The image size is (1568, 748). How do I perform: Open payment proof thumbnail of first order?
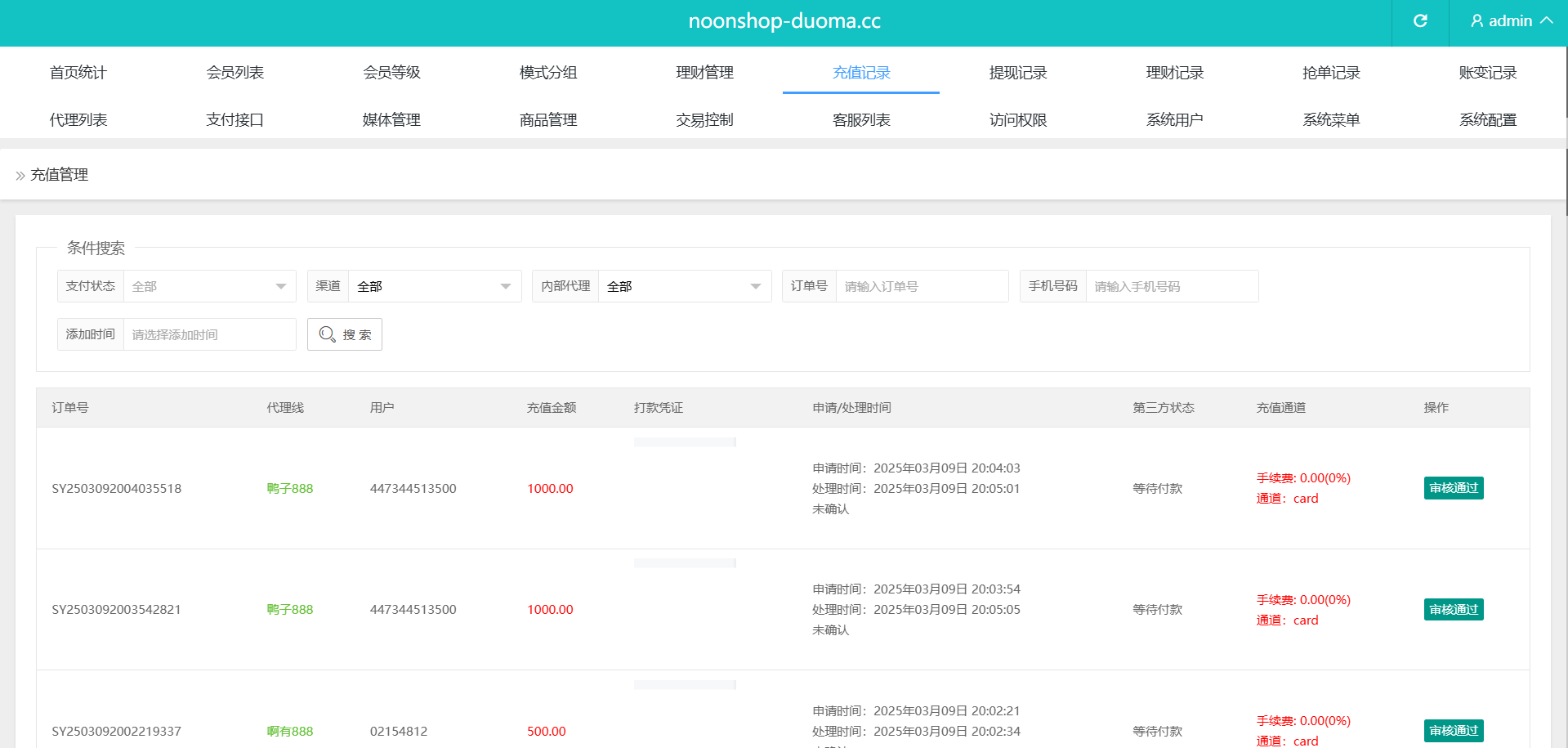685,442
